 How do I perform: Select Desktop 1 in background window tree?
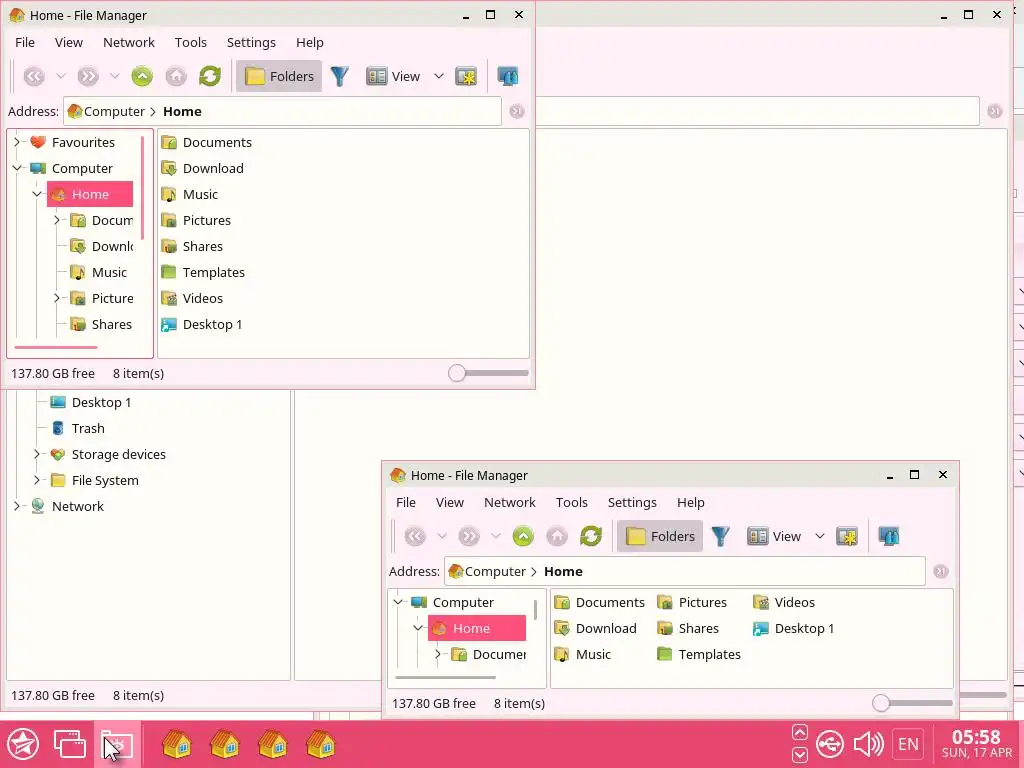[91, 402]
